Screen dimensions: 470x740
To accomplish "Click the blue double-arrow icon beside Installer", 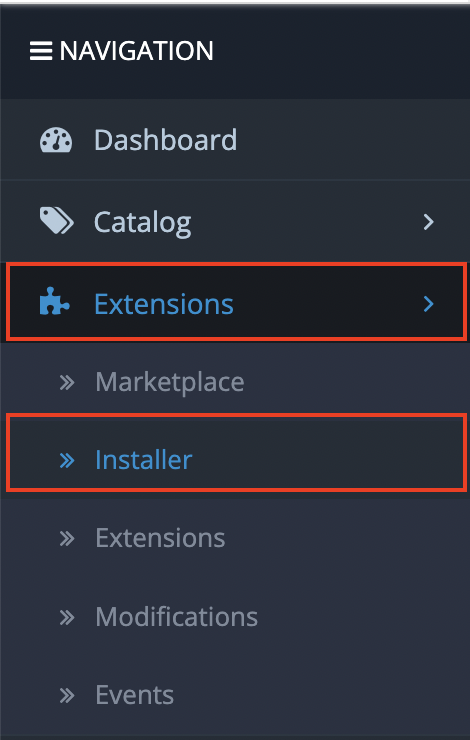I will (67, 460).
